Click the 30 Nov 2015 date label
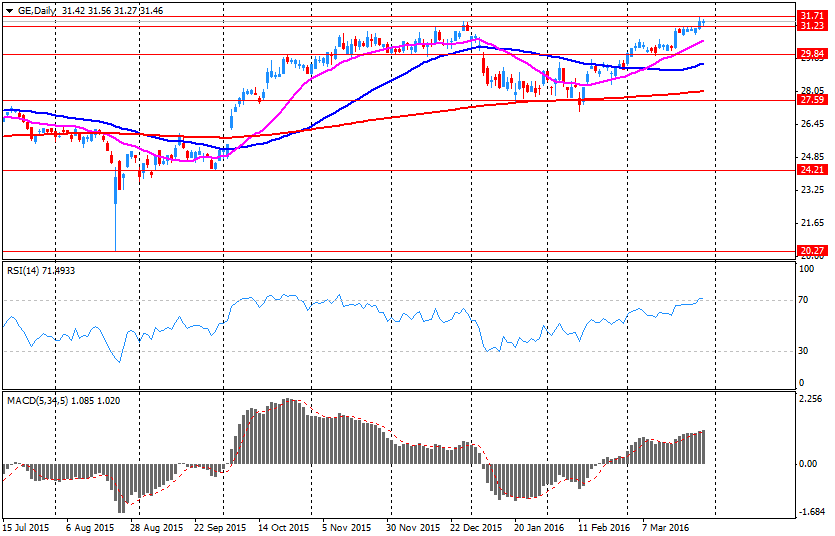 click(x=413, y=528)
